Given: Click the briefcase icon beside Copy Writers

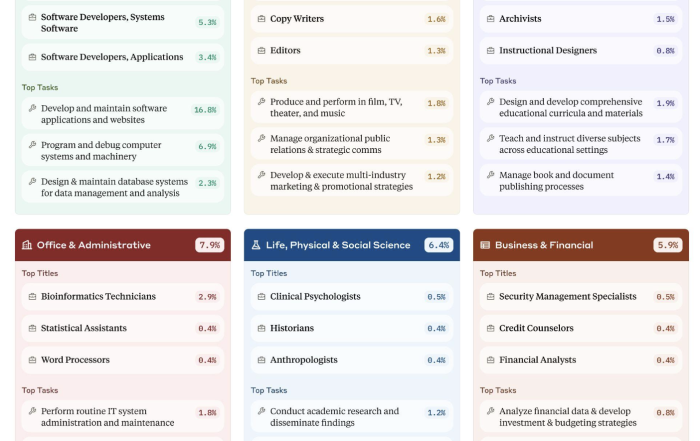Looking at the screenshot, I should coord(262,19).
